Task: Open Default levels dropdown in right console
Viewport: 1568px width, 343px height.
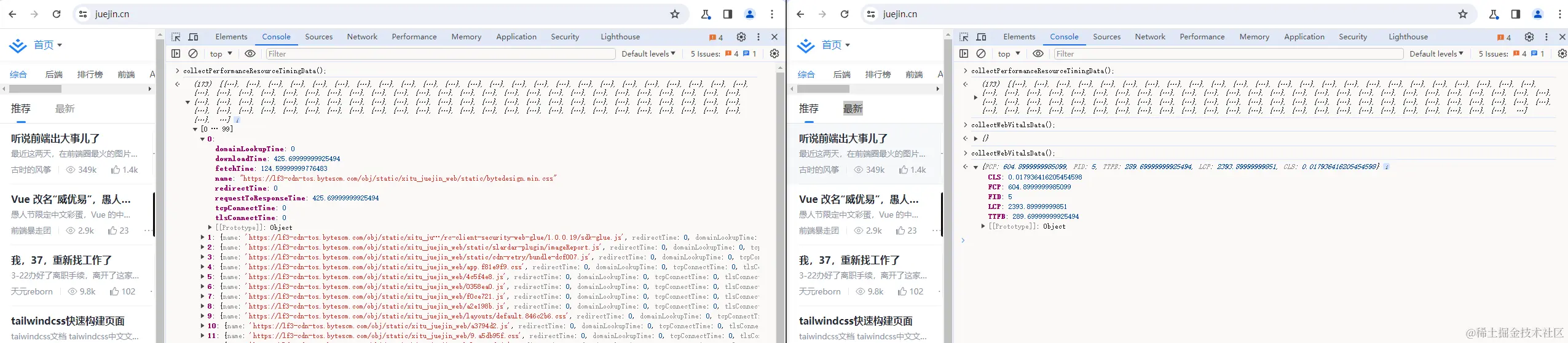Action: pos(1436,53)
